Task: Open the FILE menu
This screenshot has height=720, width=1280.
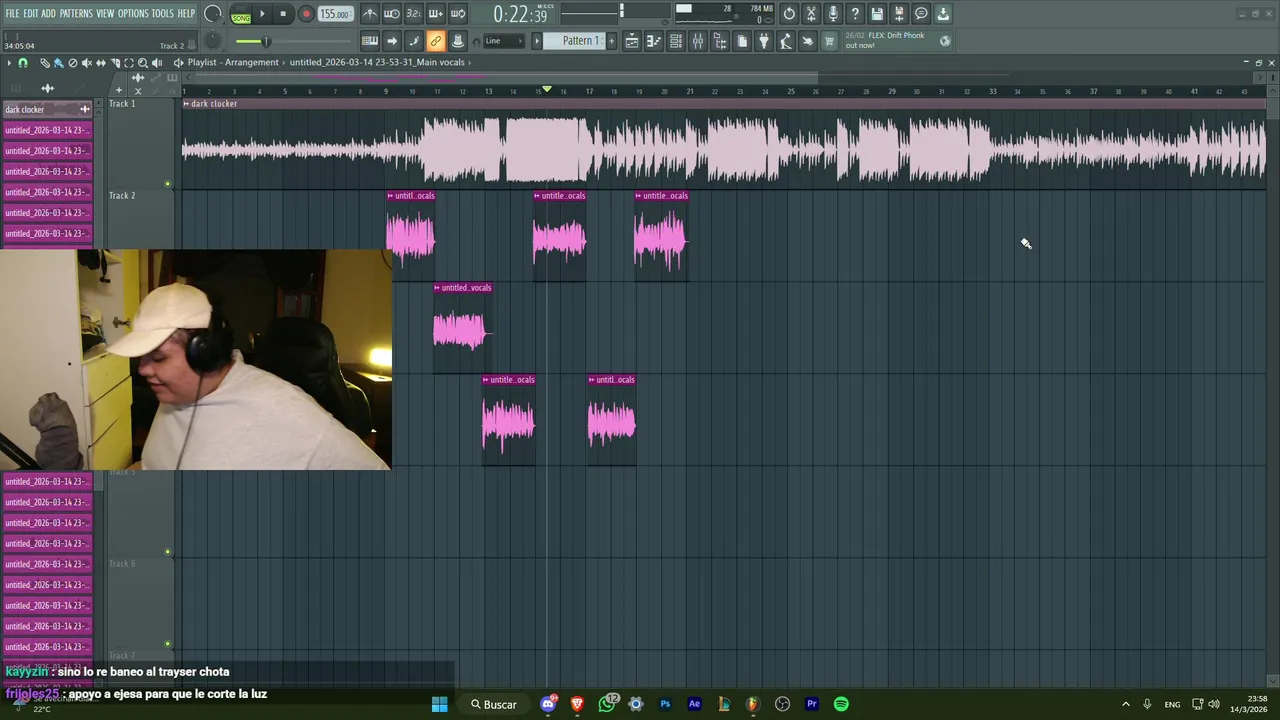Action: coord(12,14)
